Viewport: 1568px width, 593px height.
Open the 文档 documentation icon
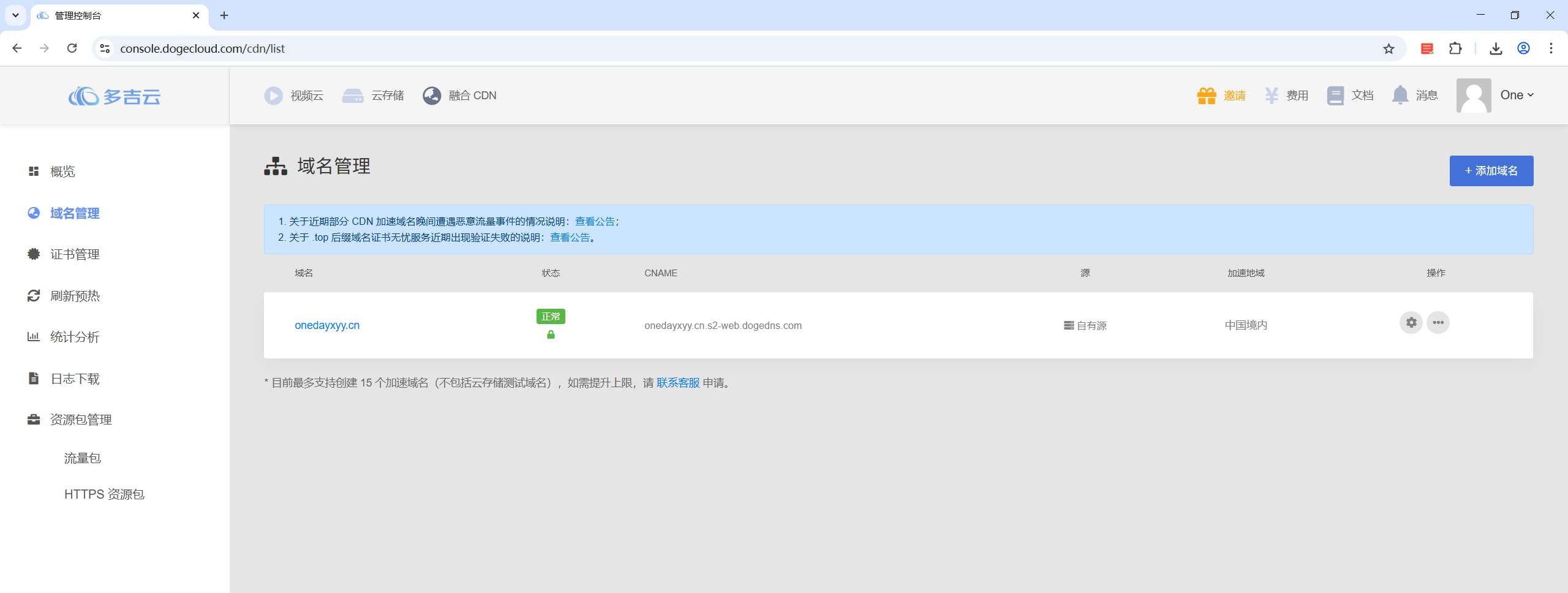(x=1335, y=95)
